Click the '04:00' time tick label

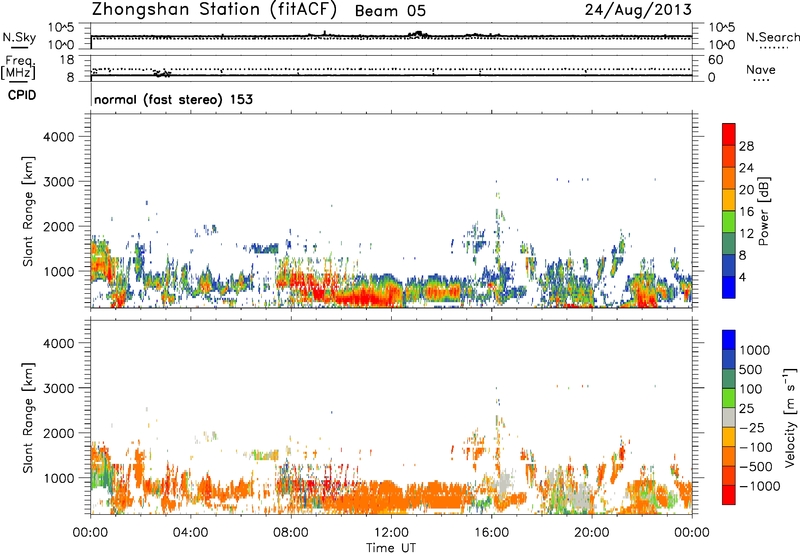click(x=190, y=532)
